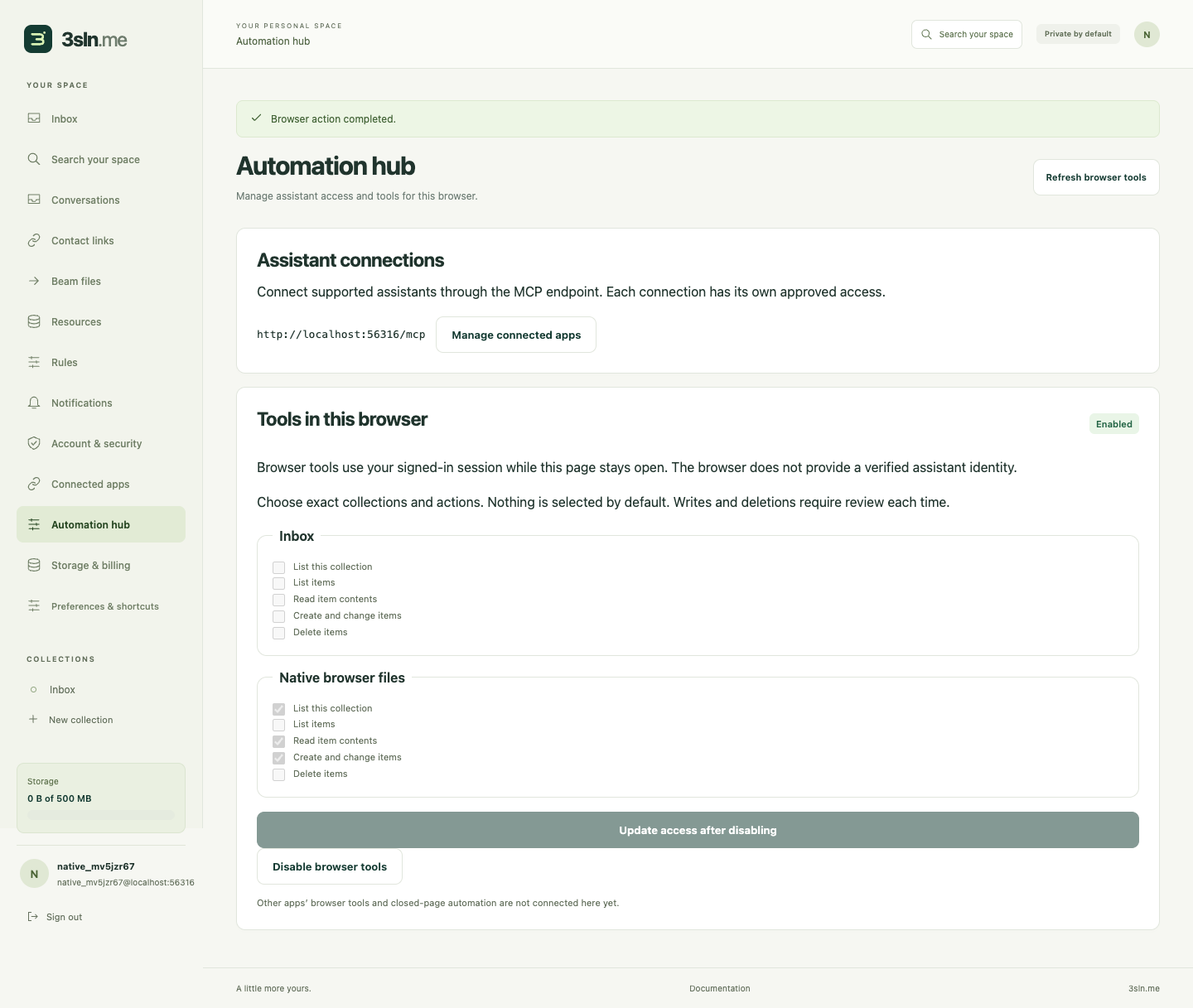Click the storage usage progress bar
This screenshot has width=1193, height=1008.
[101, 815]
